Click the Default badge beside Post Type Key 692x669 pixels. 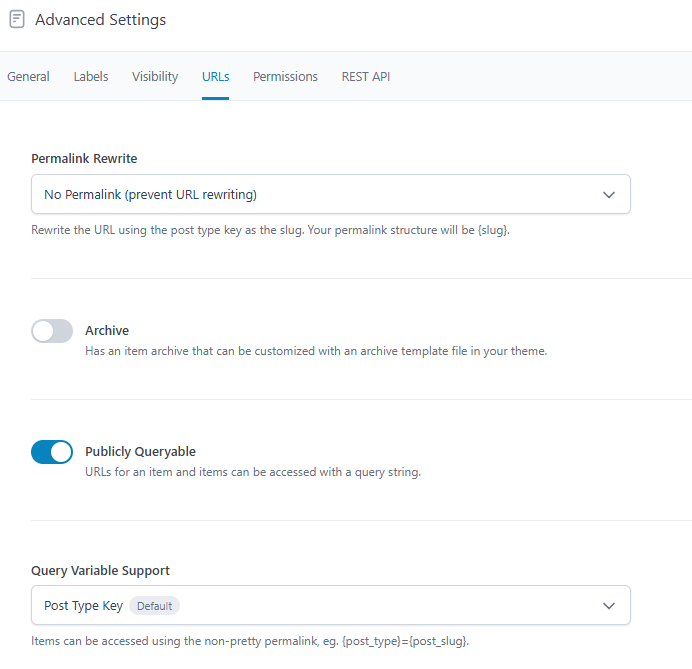coord(154,606)
